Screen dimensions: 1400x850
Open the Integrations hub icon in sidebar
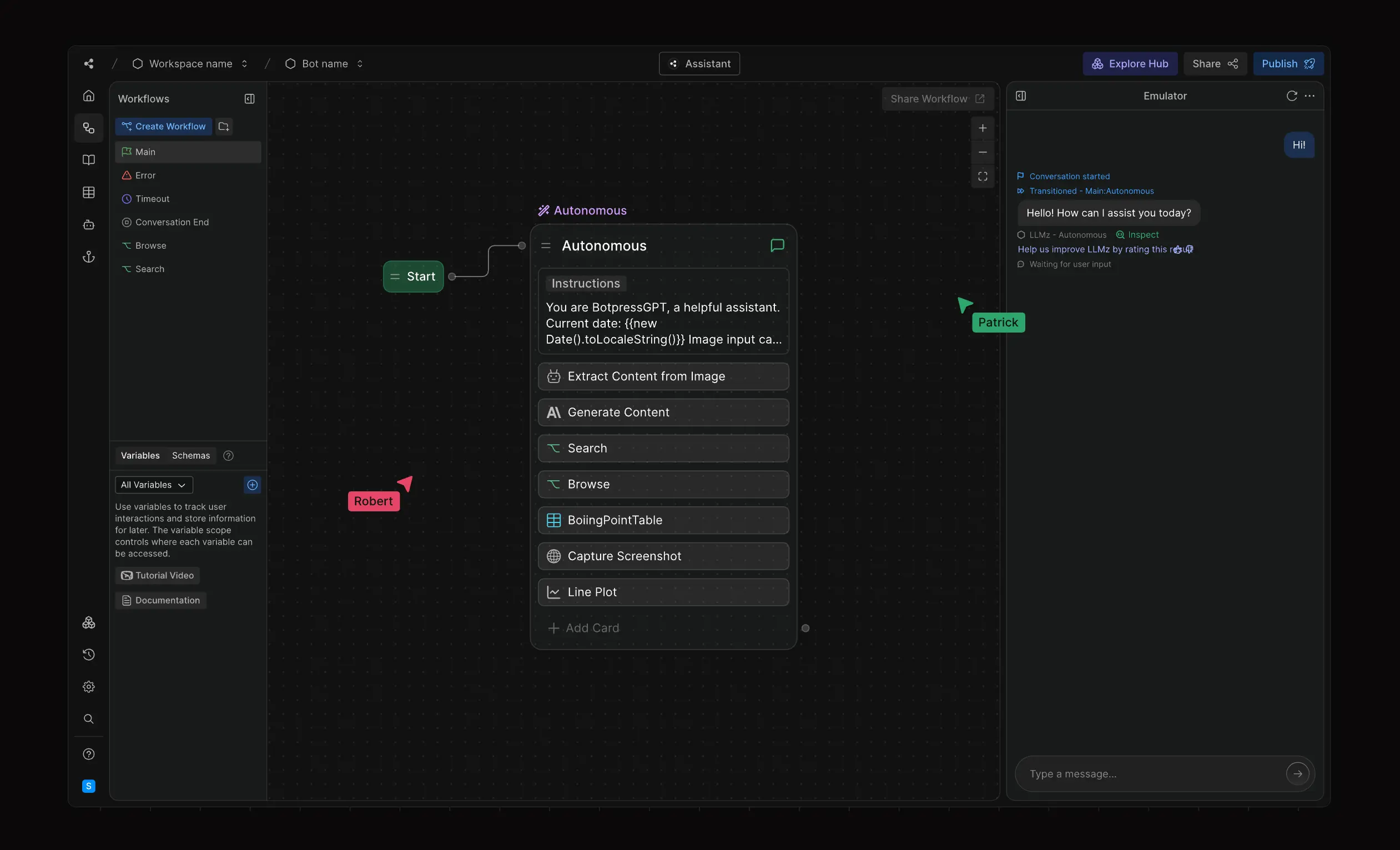(x=89, y=623)
